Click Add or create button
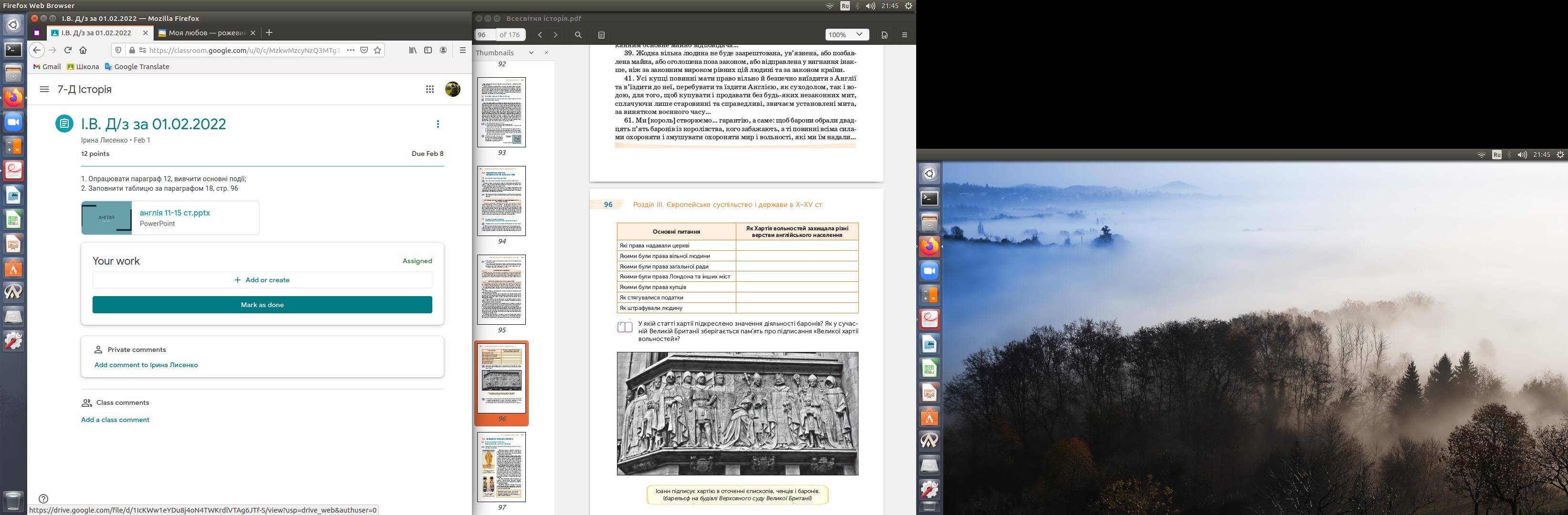Viewport: 1568px width, 515px height. tap(262, 280)
